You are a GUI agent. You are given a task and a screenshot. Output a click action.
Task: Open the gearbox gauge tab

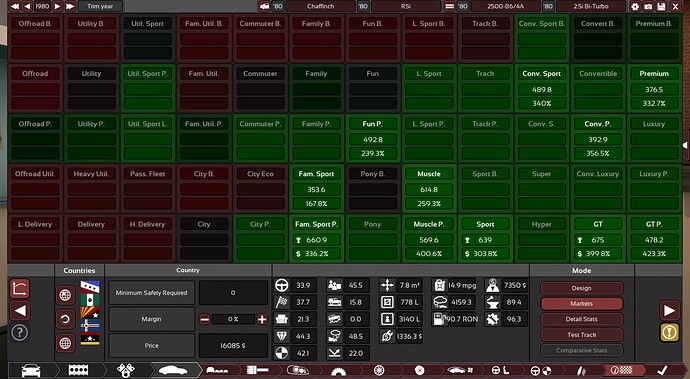(338, 371)
